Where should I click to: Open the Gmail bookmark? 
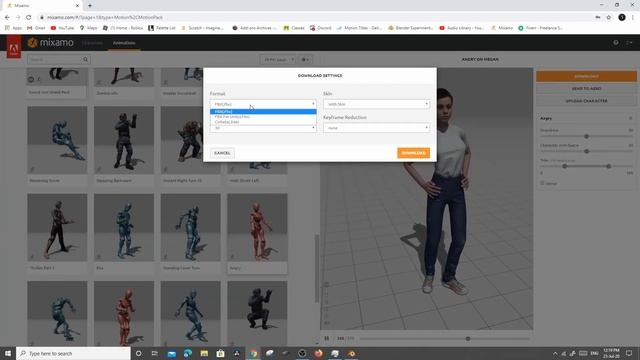coord(36,28)
